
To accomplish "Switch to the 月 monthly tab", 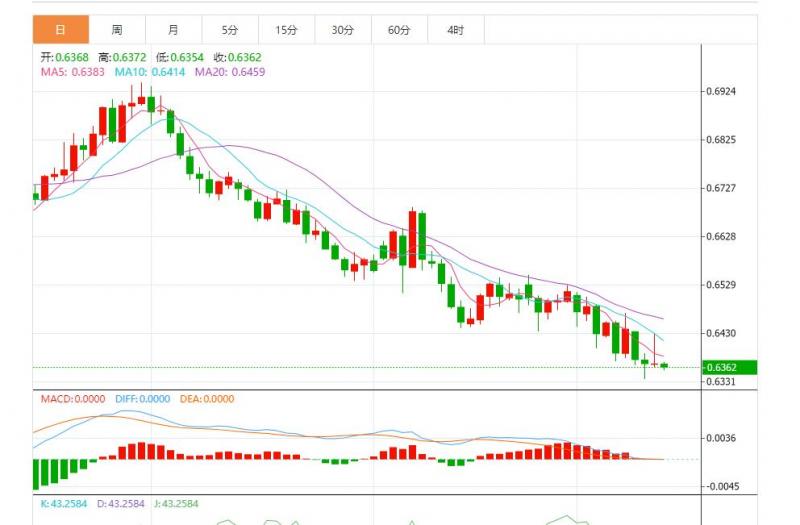I will pos(174,30).
